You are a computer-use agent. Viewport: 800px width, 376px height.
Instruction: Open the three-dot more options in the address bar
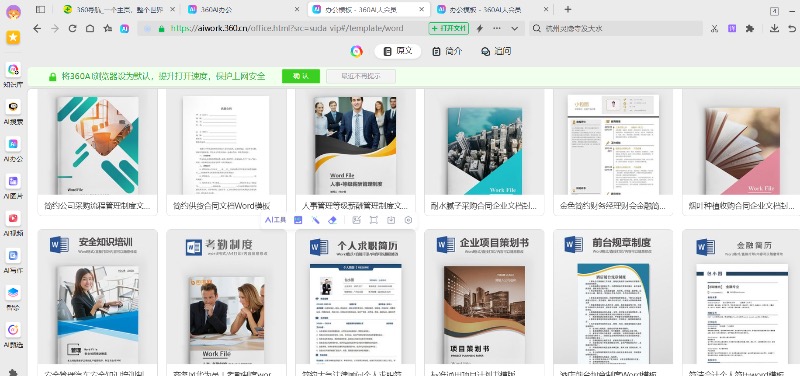point(497,29)
